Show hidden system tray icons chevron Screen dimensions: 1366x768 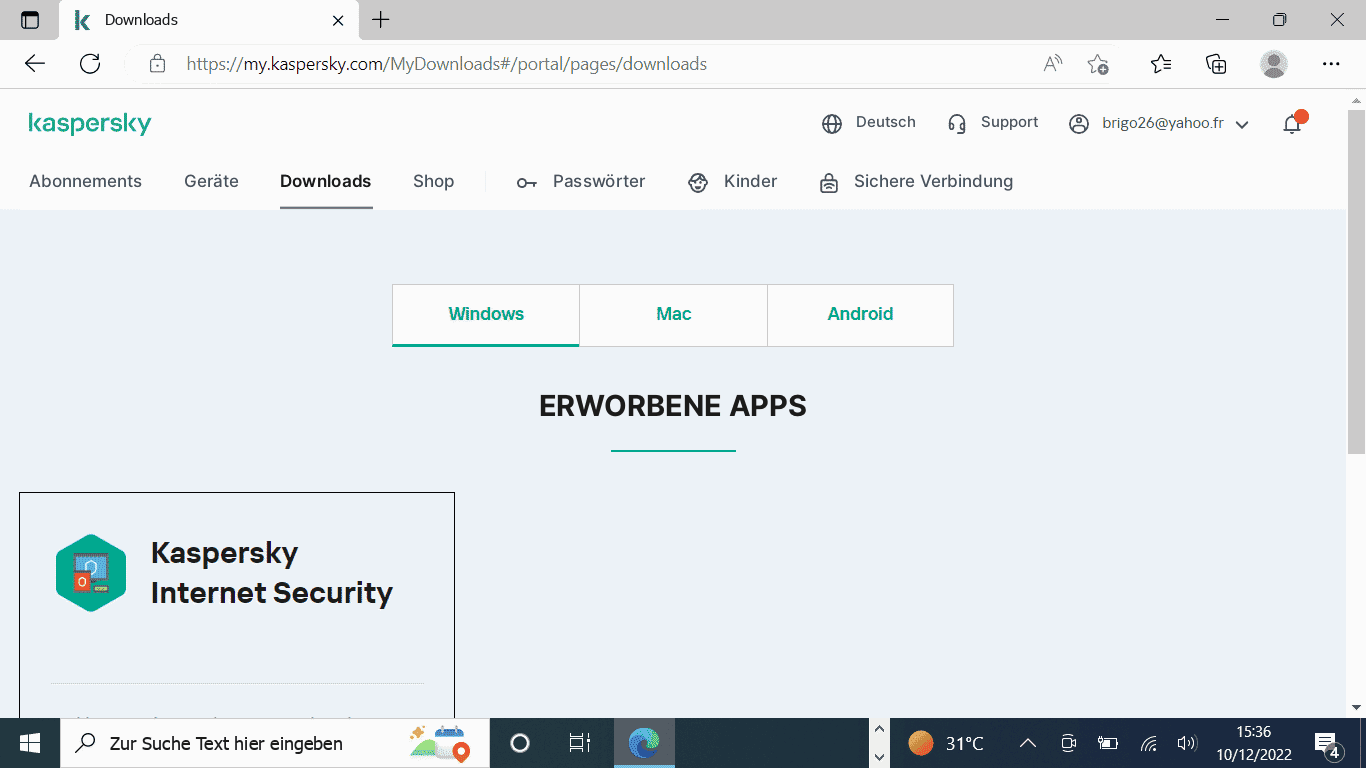1027,743
